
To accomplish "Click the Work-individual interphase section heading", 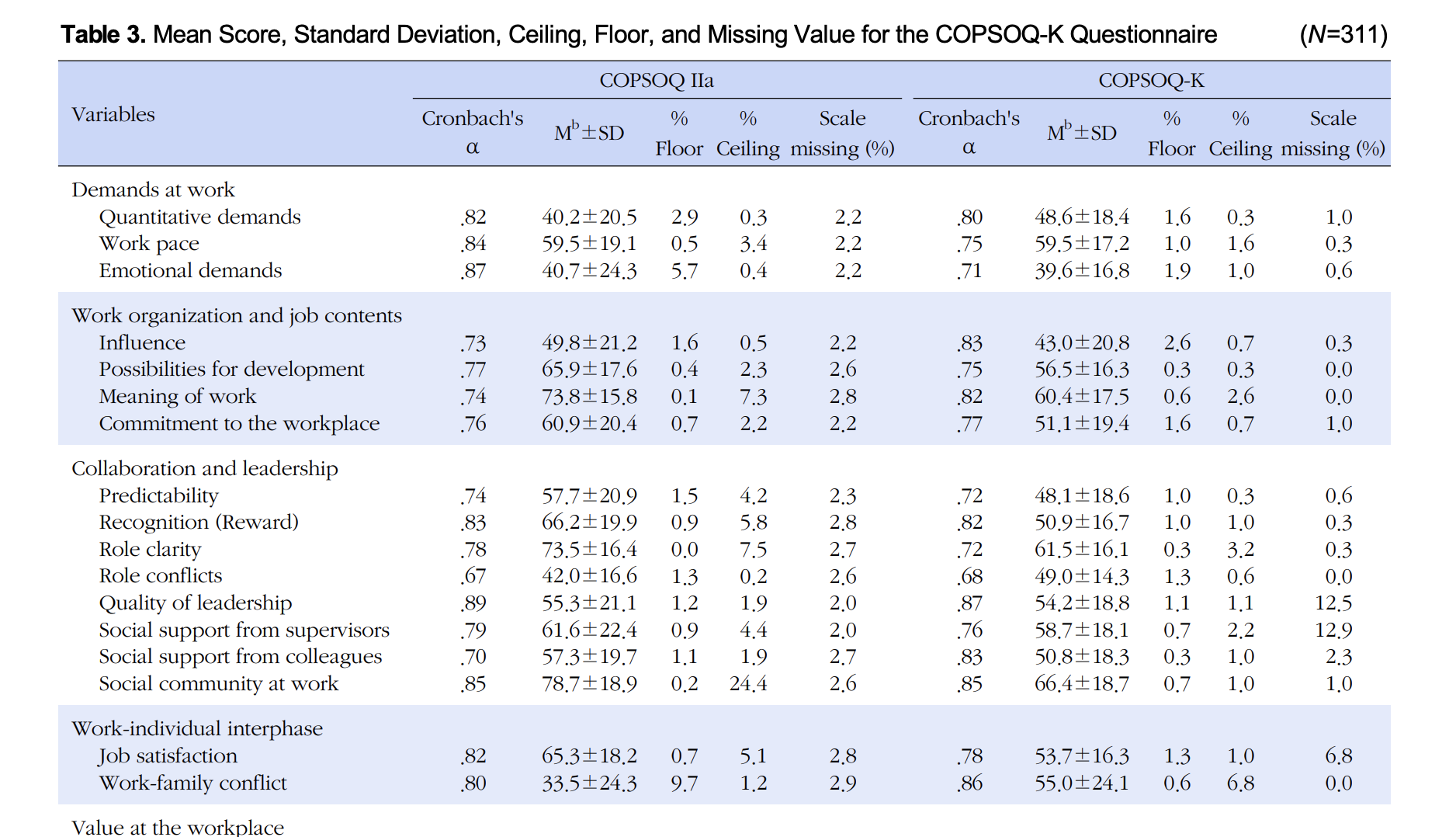I will tap(197, 729).
